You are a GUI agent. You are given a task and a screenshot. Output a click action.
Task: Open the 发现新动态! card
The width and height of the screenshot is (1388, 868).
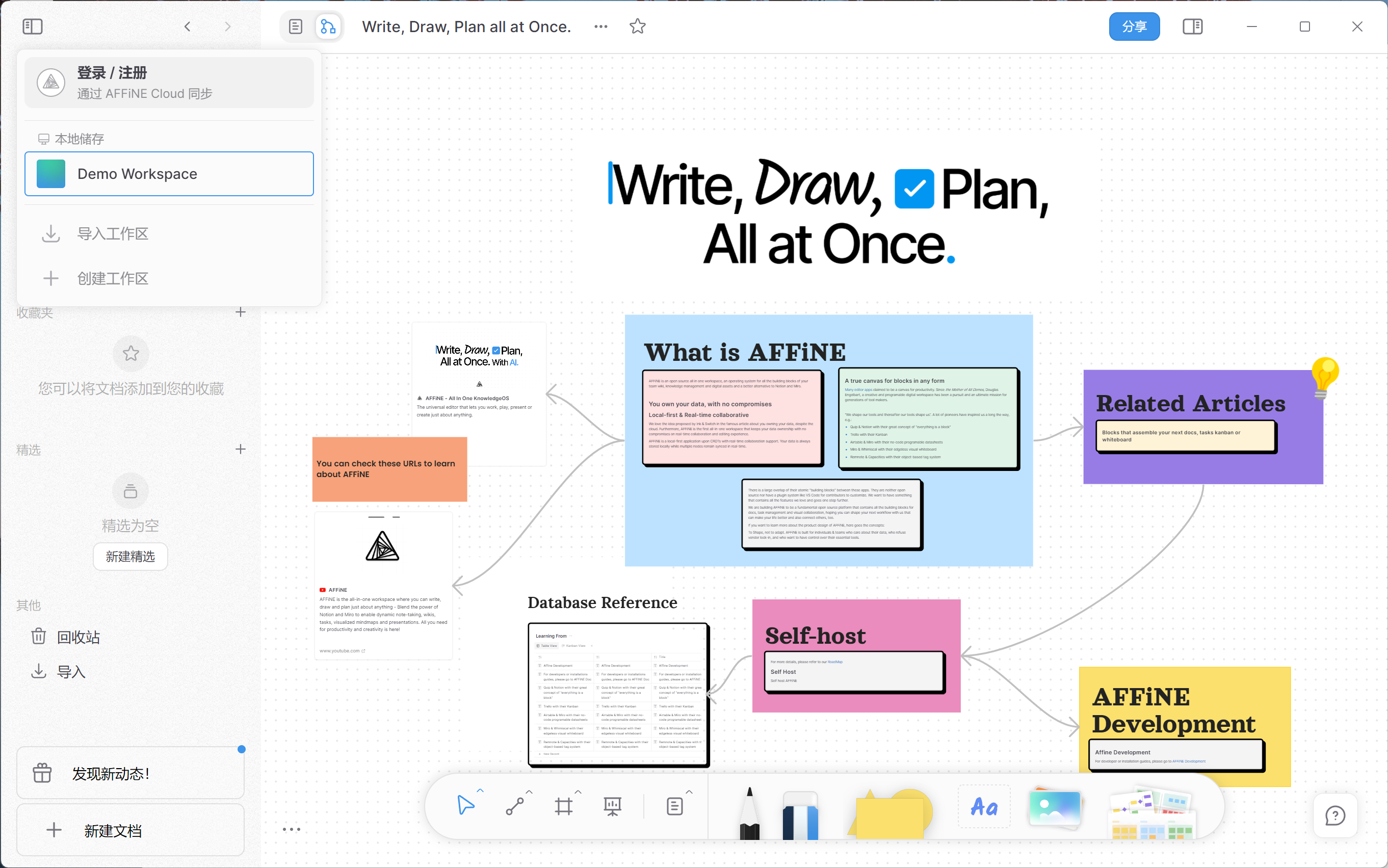click(x=130, y=773)
